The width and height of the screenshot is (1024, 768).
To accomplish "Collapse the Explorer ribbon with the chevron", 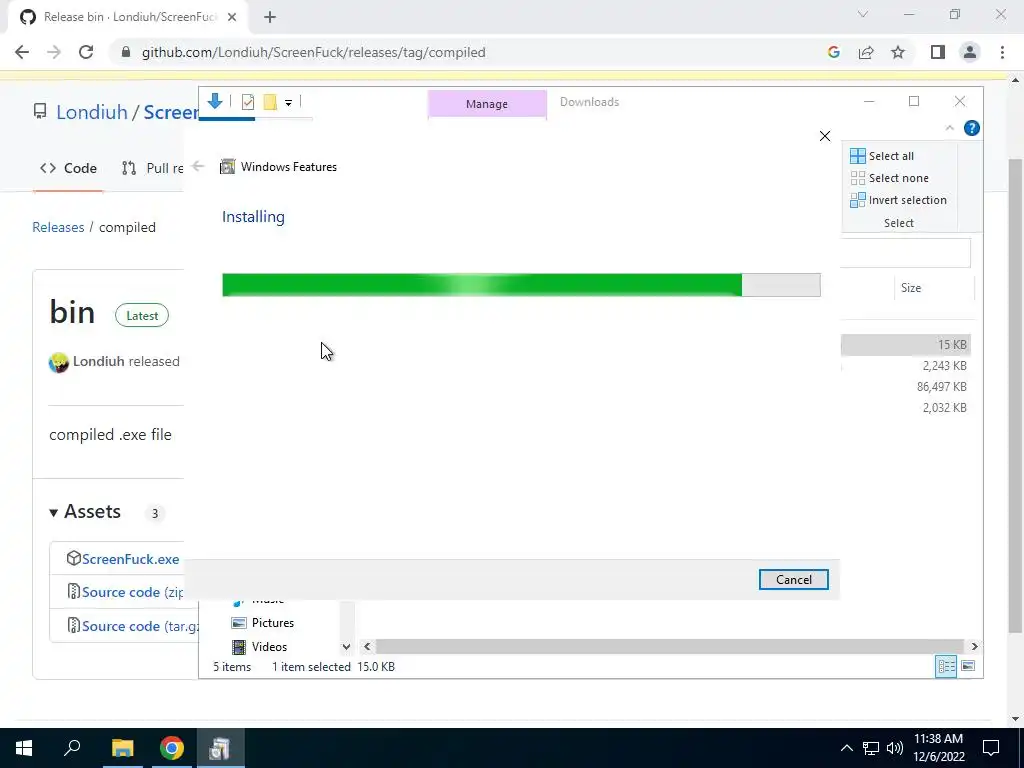I will click(950, 128).
